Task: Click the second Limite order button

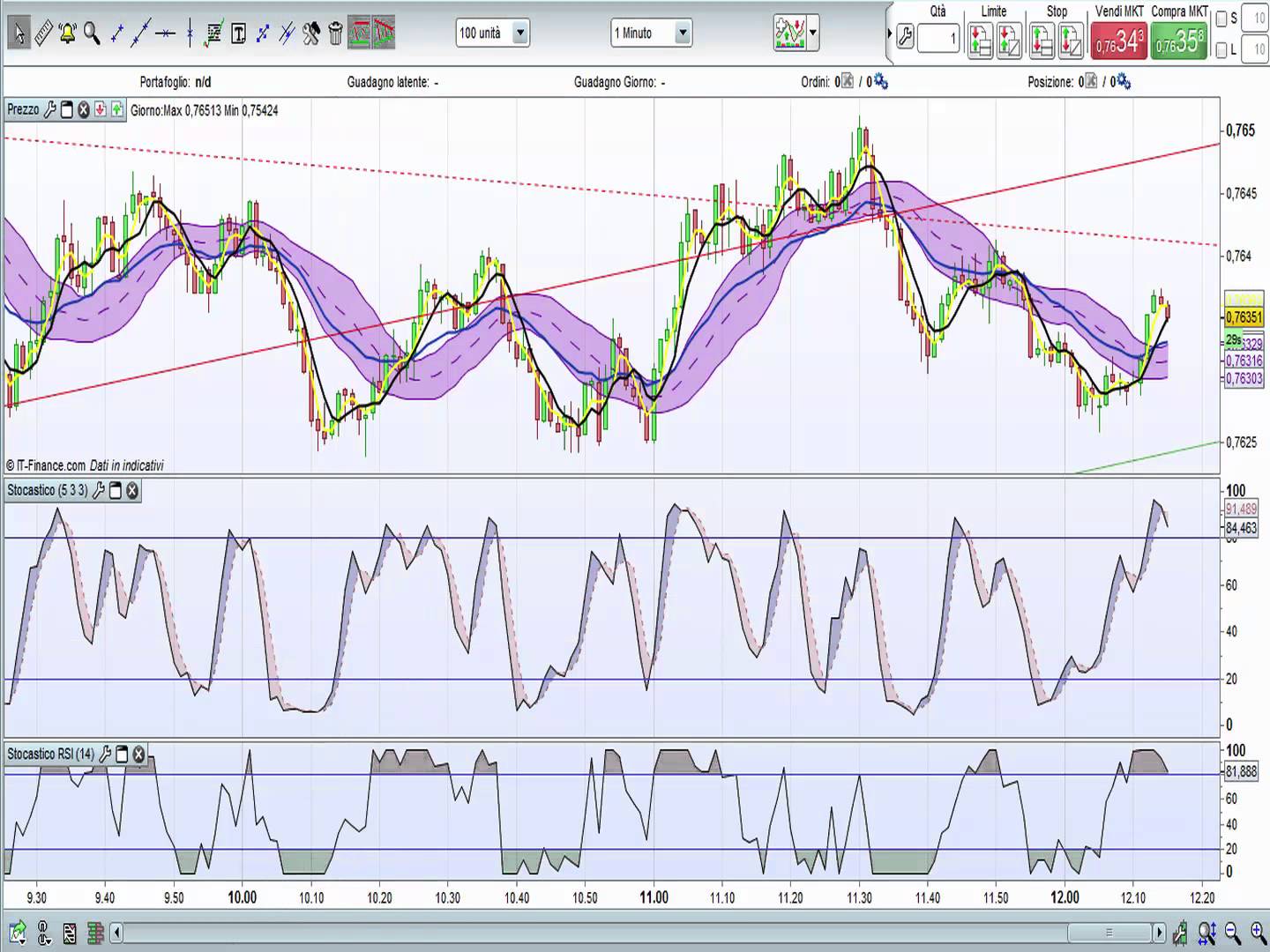Action: 1009,41
